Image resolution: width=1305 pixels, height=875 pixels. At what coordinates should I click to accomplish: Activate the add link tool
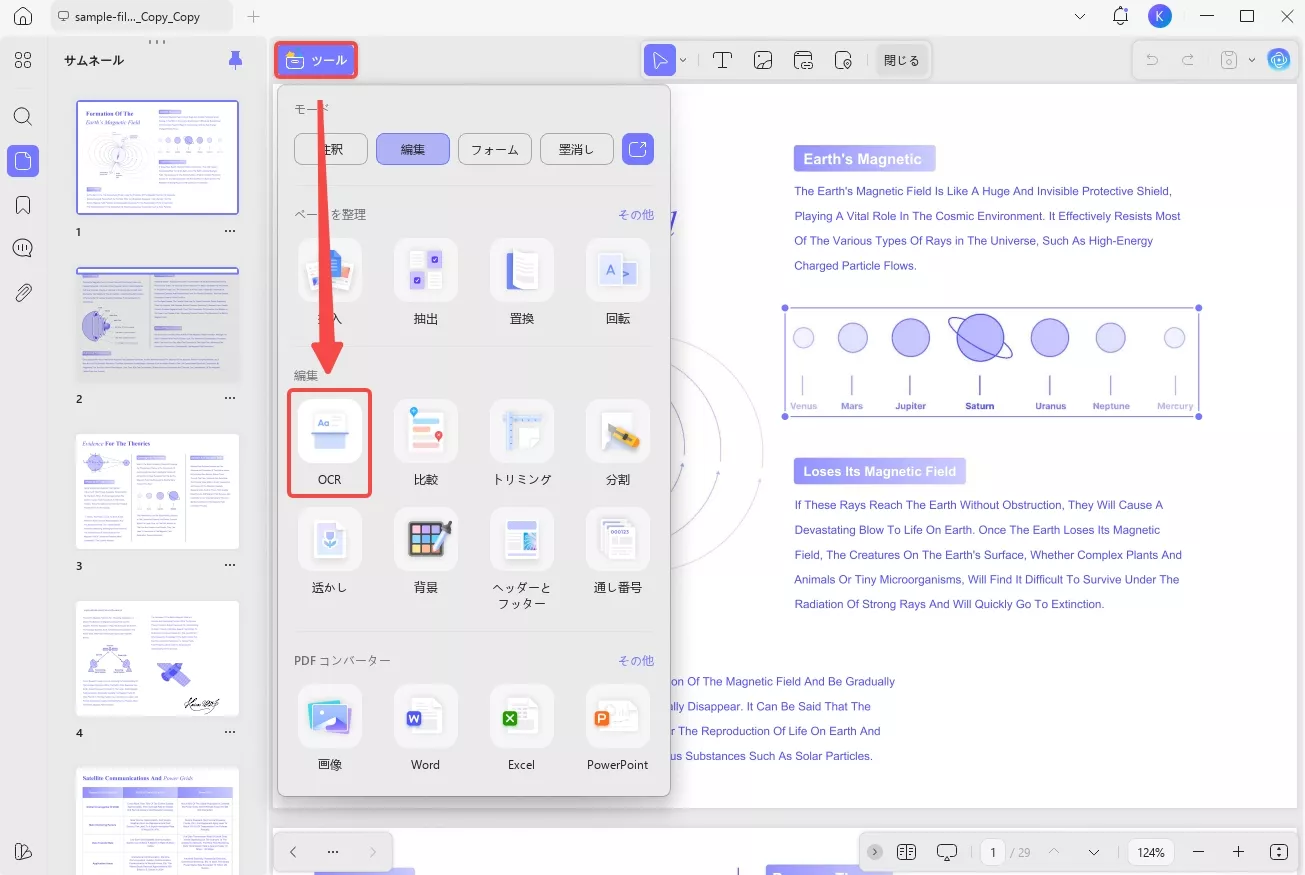[x=804, y=60]
